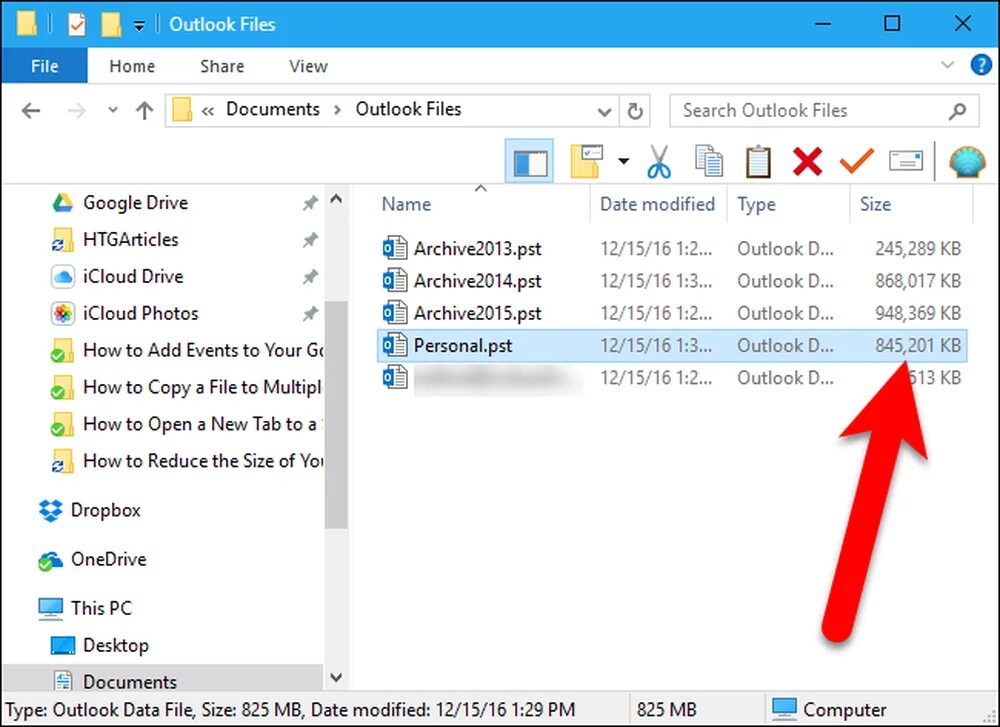1000x727 pixels.
Task: Click the search magnifier icon
Action: (x=957, y=112)
